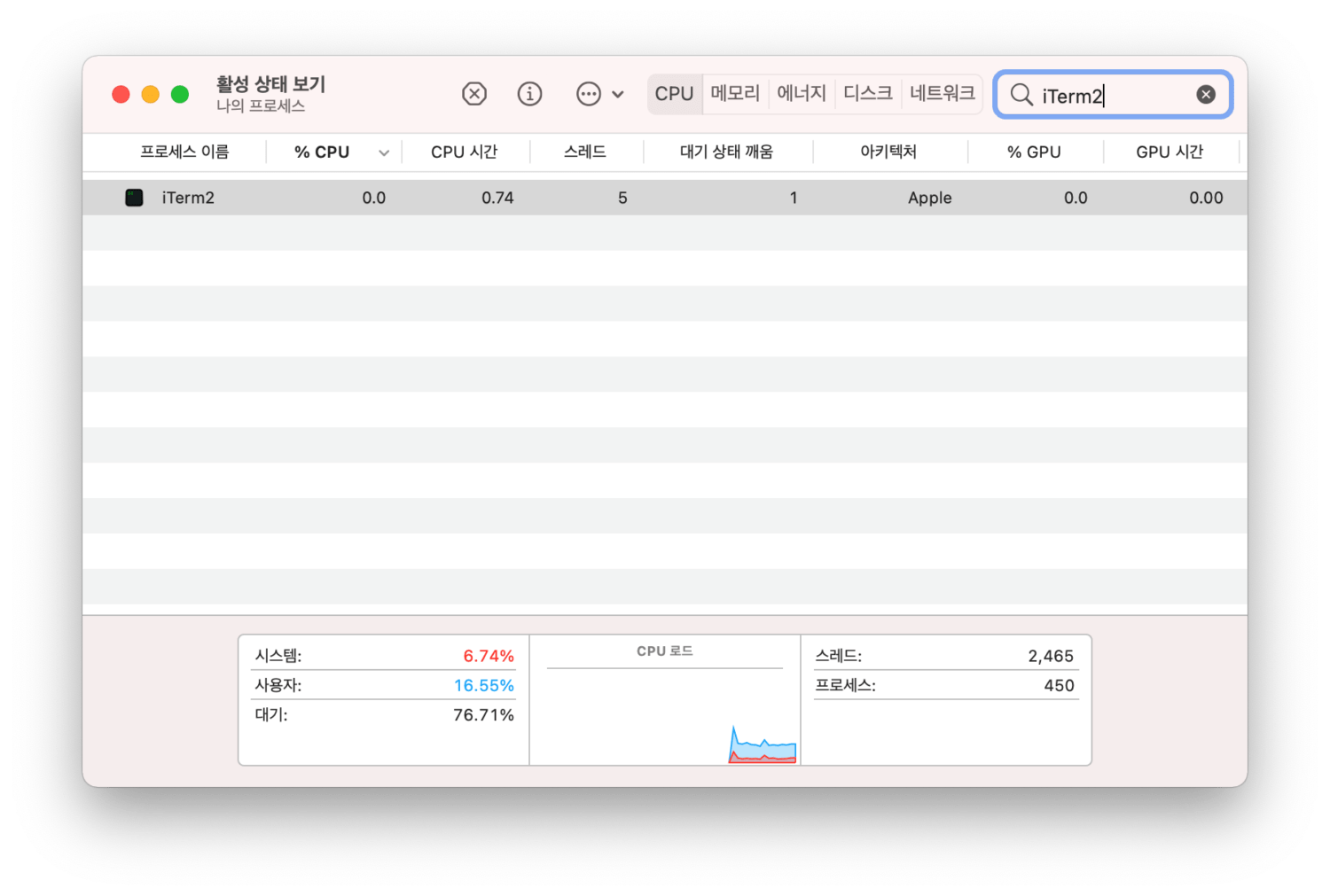Click the 시스템 6.74% value
Screen dimensions: 1330x896
489,656
